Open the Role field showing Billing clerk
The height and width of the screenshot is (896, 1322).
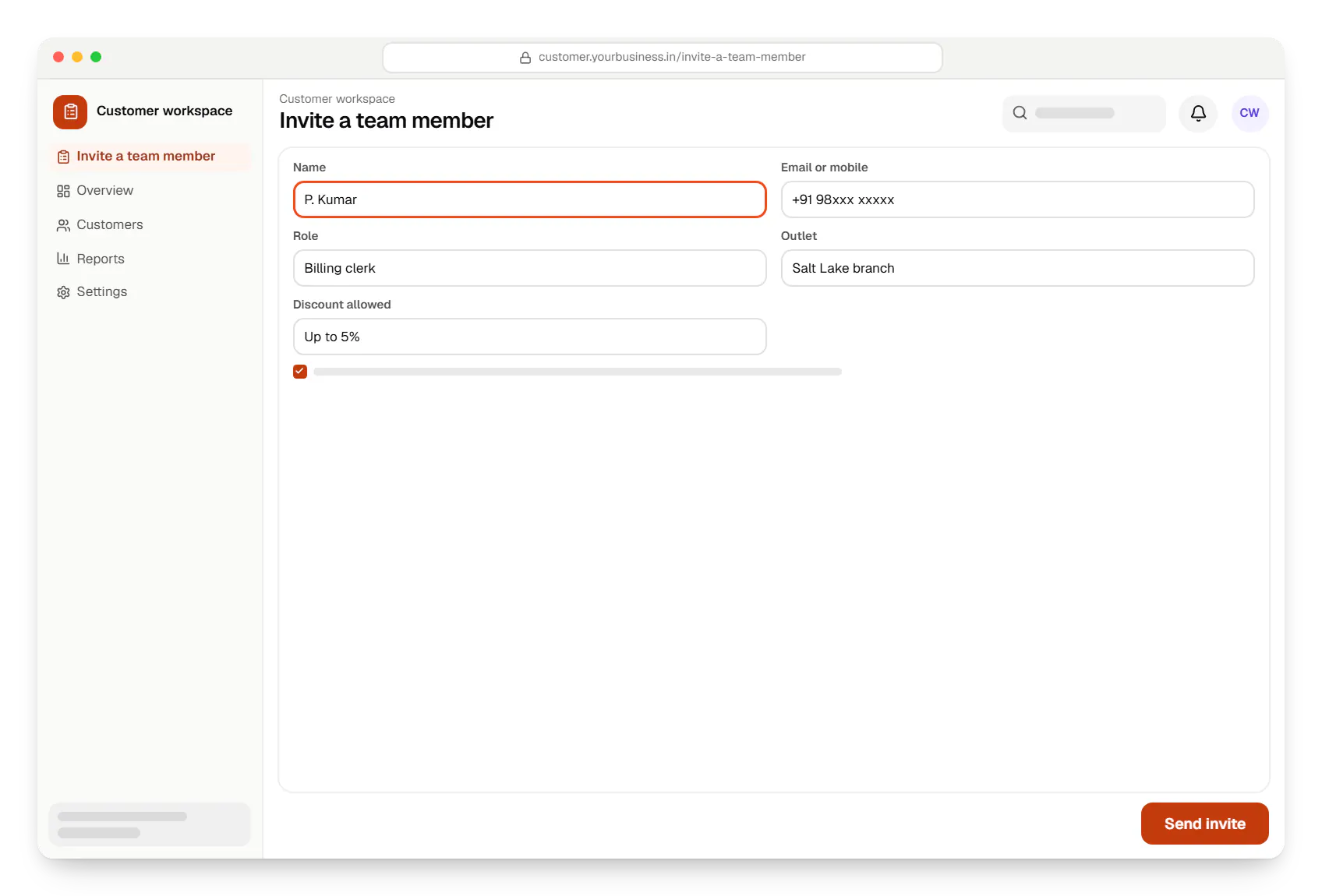tap(529, 268)
